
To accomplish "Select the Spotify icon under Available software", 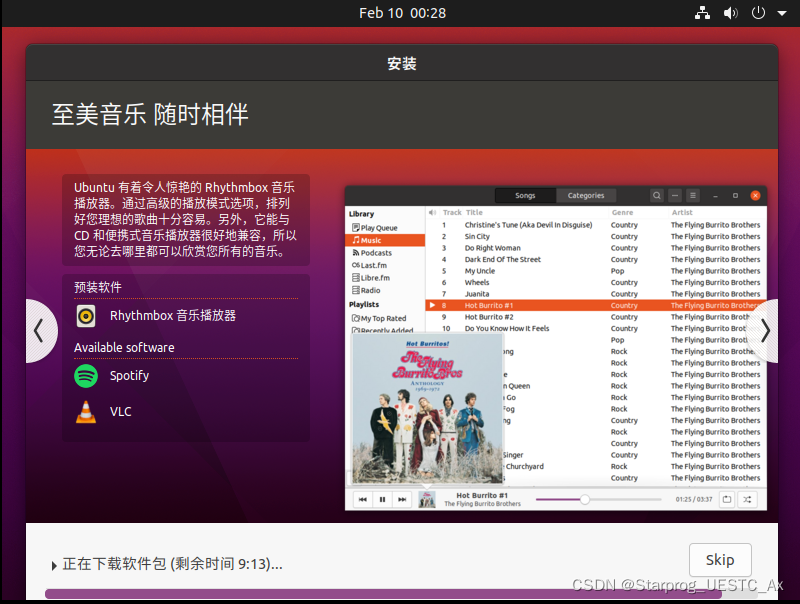I will (x=85, y=376).
